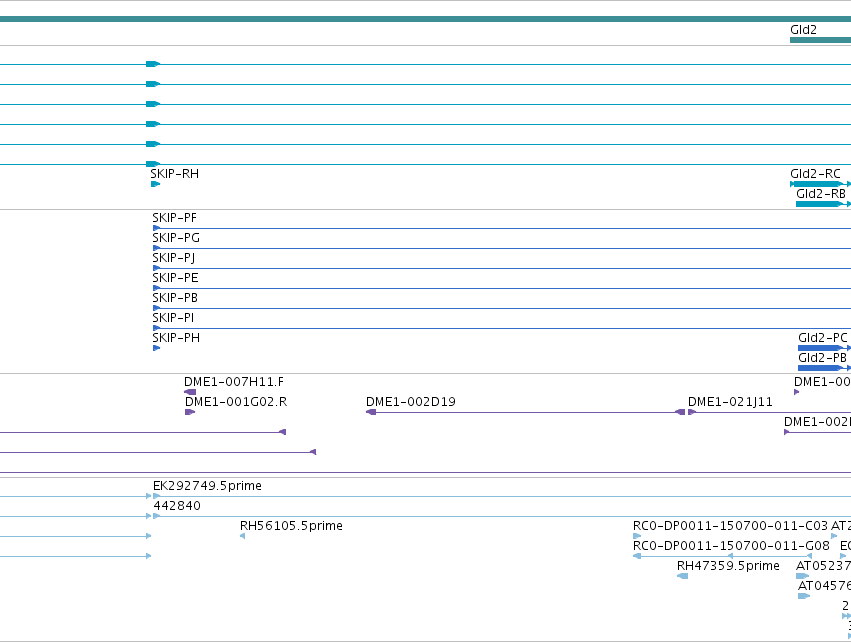Open the EK292749.5prime EST label

click(207, 486)
